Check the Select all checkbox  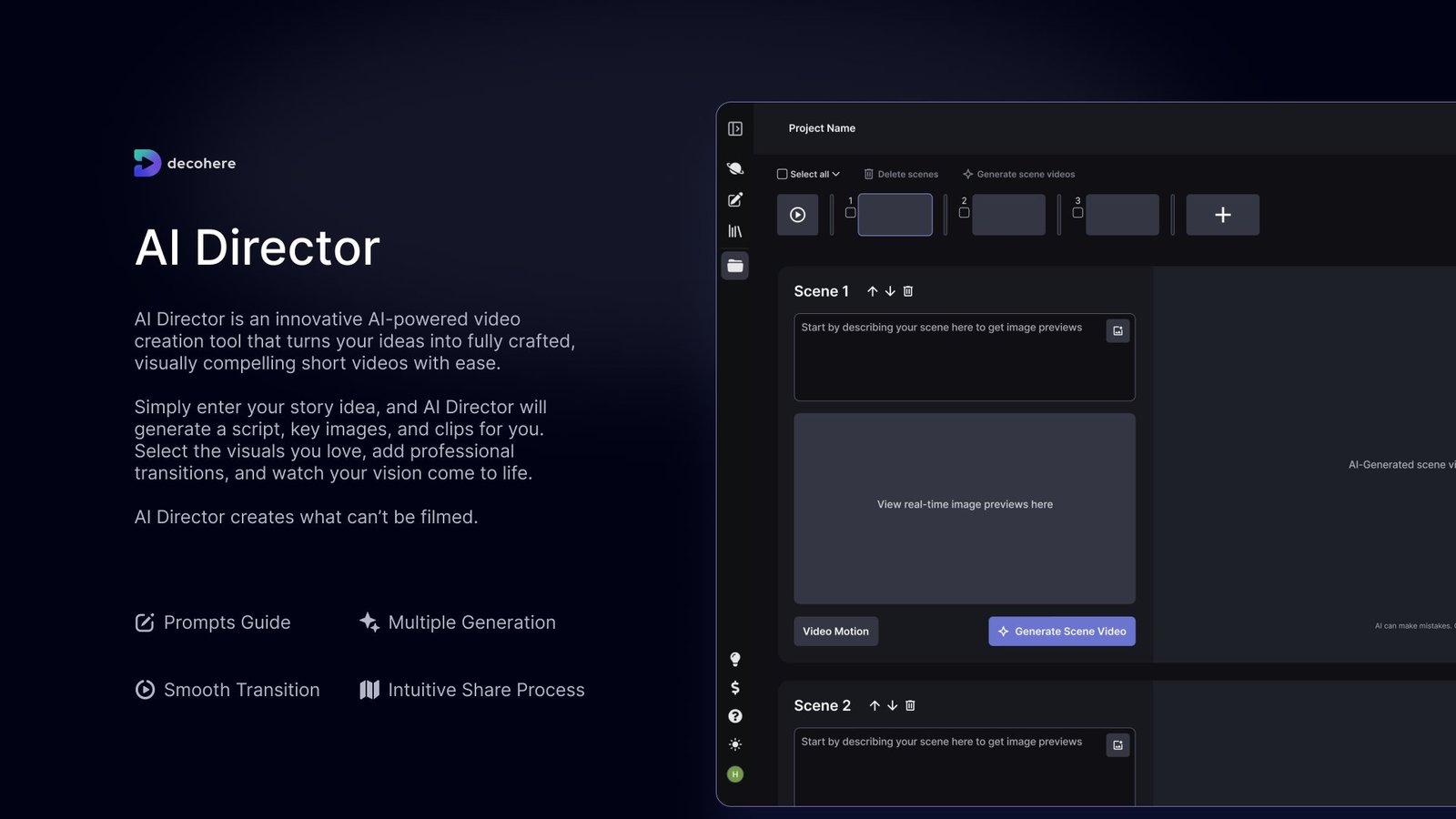click(782, 174)
